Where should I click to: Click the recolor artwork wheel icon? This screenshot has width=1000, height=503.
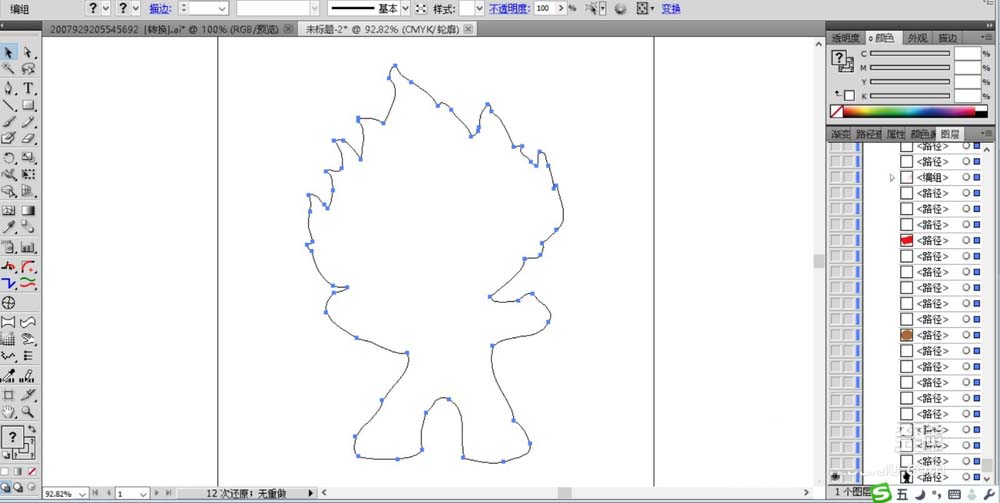(x=621, y=8)
